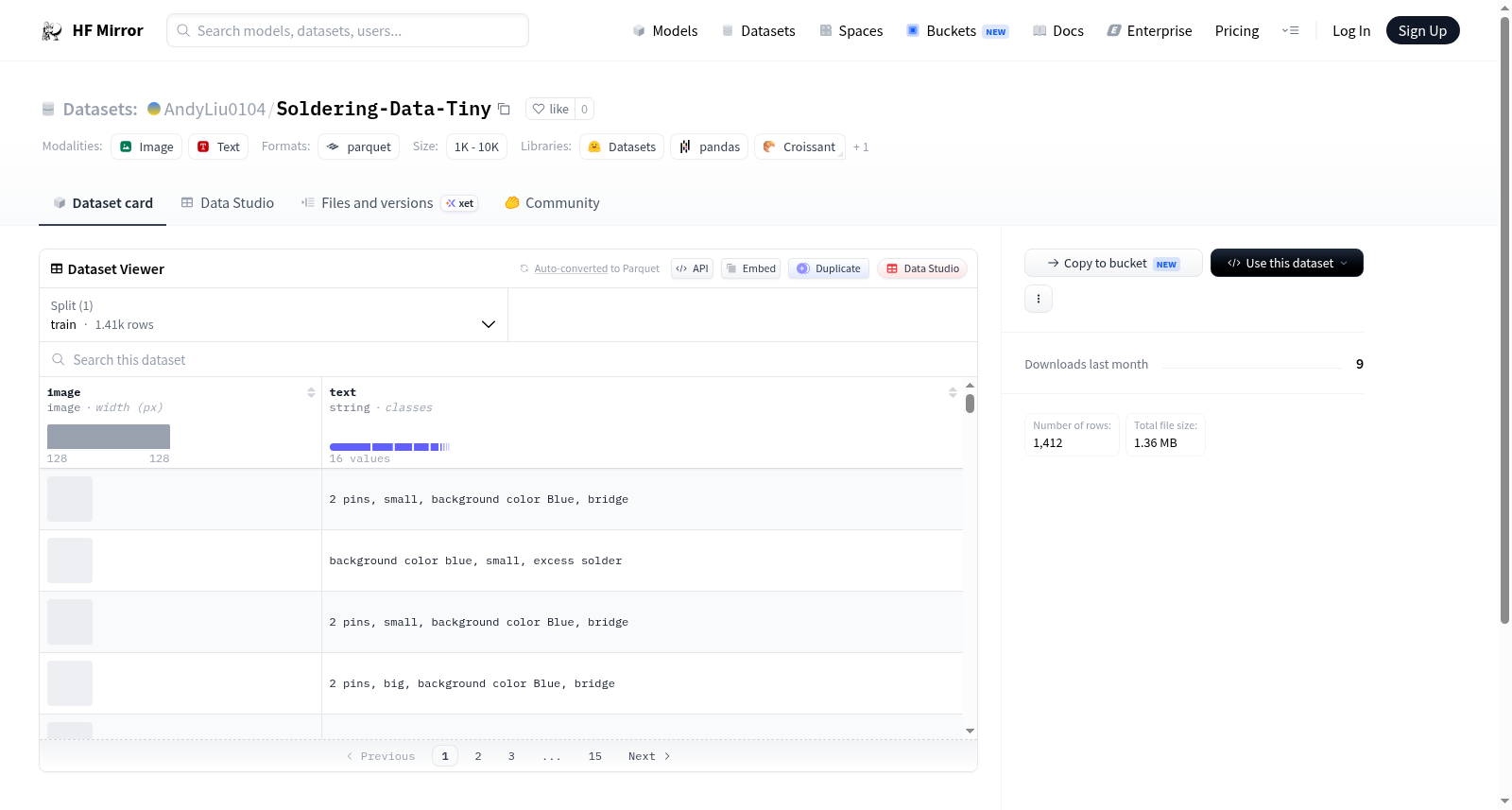Click the AndyLiu0104 avatar icon
This screenshot has height=810, width=1512.
point(154,109)
